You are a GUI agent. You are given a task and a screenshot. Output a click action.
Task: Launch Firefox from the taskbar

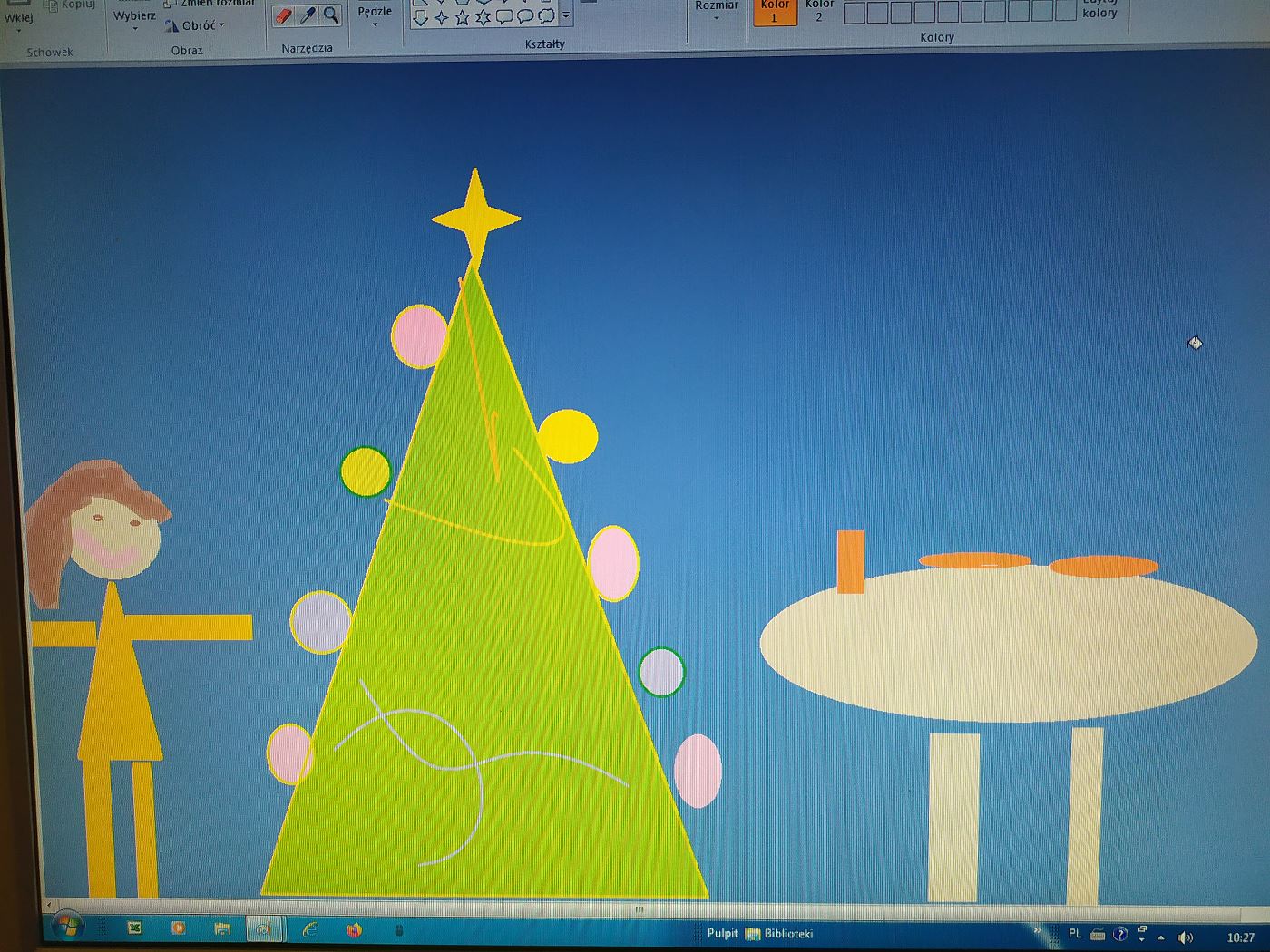354,929
